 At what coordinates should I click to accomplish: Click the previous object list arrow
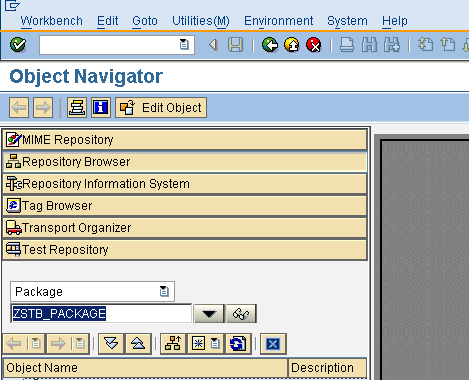(x=14, y=344)
